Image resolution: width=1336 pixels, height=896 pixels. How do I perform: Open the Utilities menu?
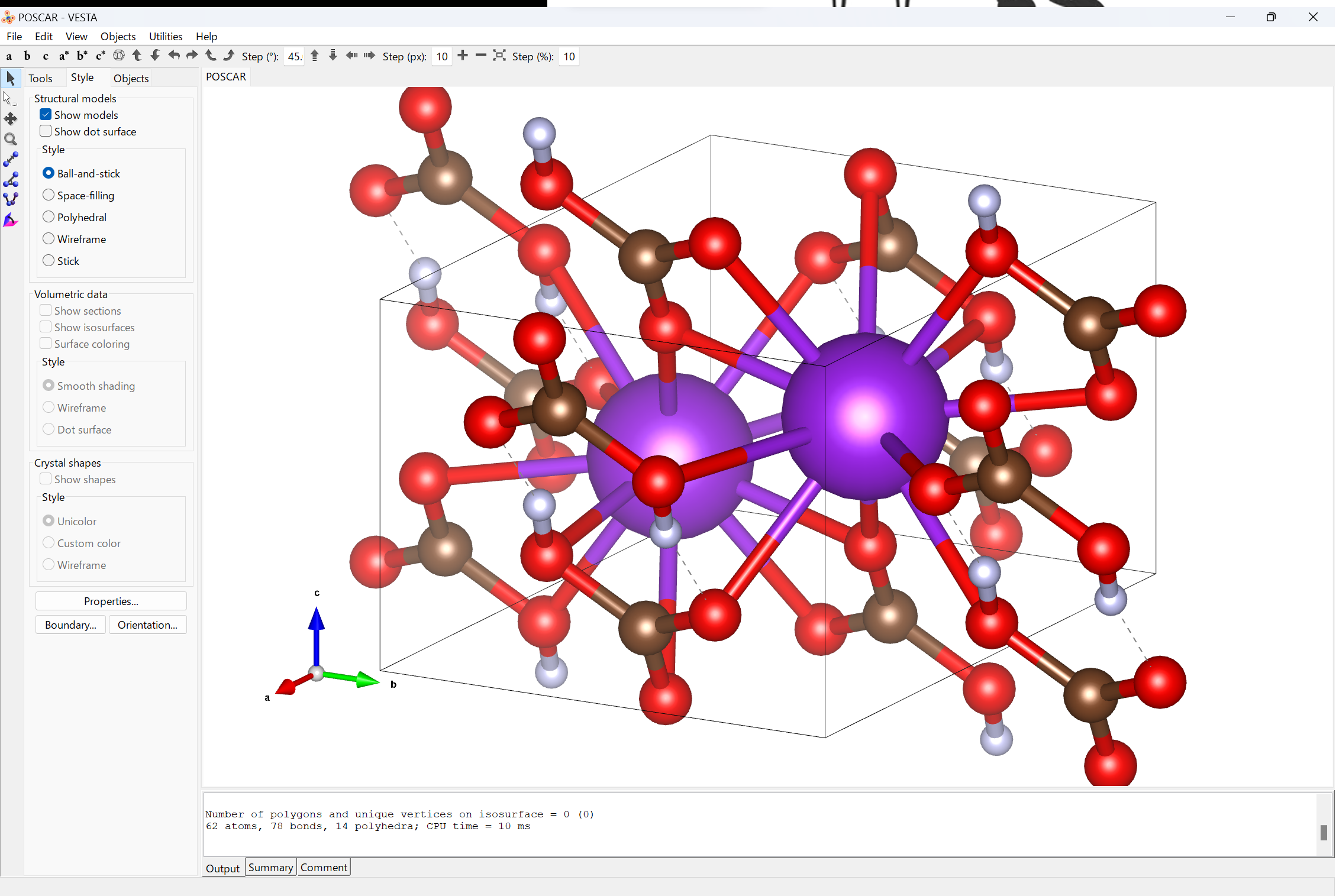point(165,36)
